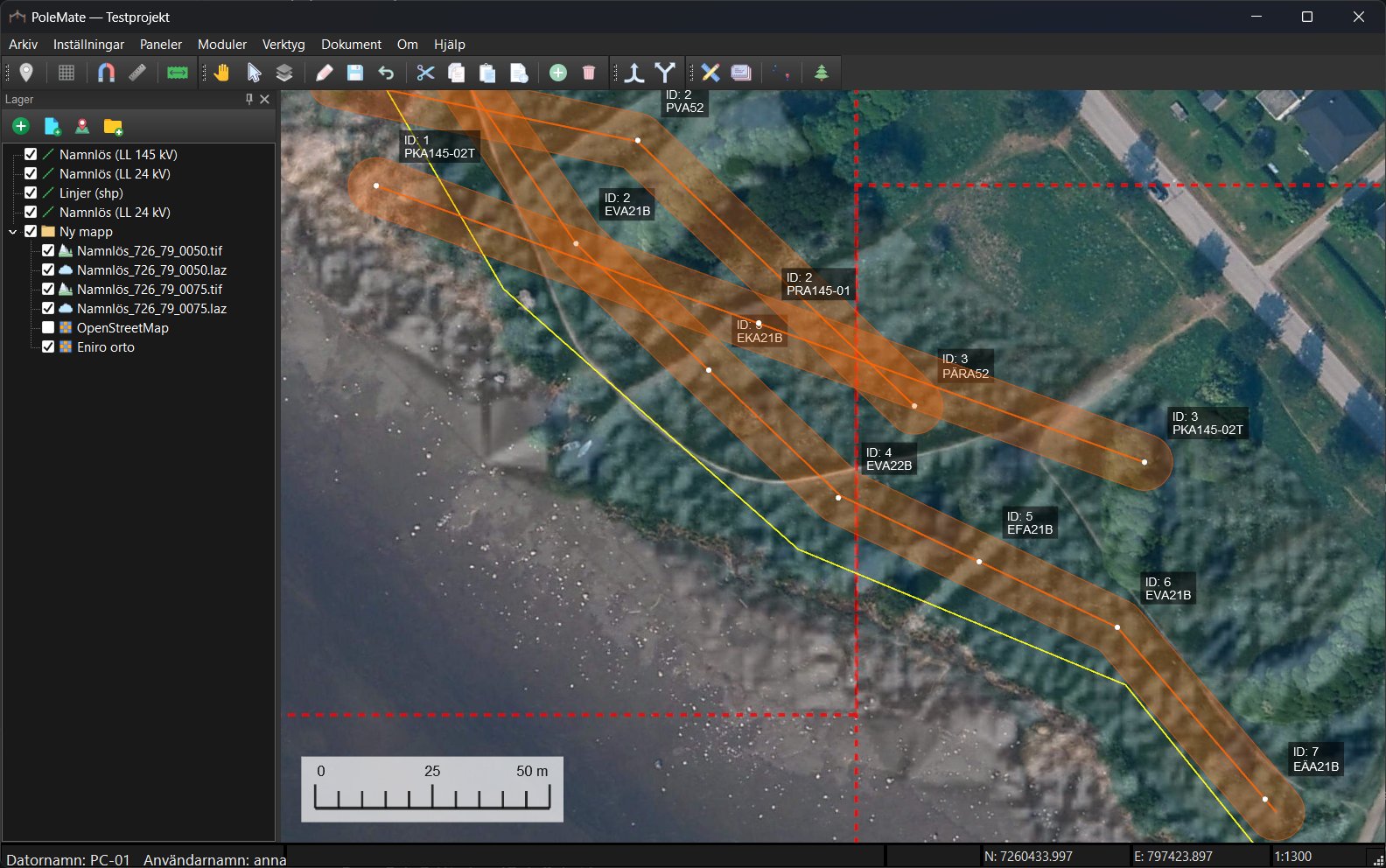Toggle the Ny mapp folder checkbox

tap(31, 231)
